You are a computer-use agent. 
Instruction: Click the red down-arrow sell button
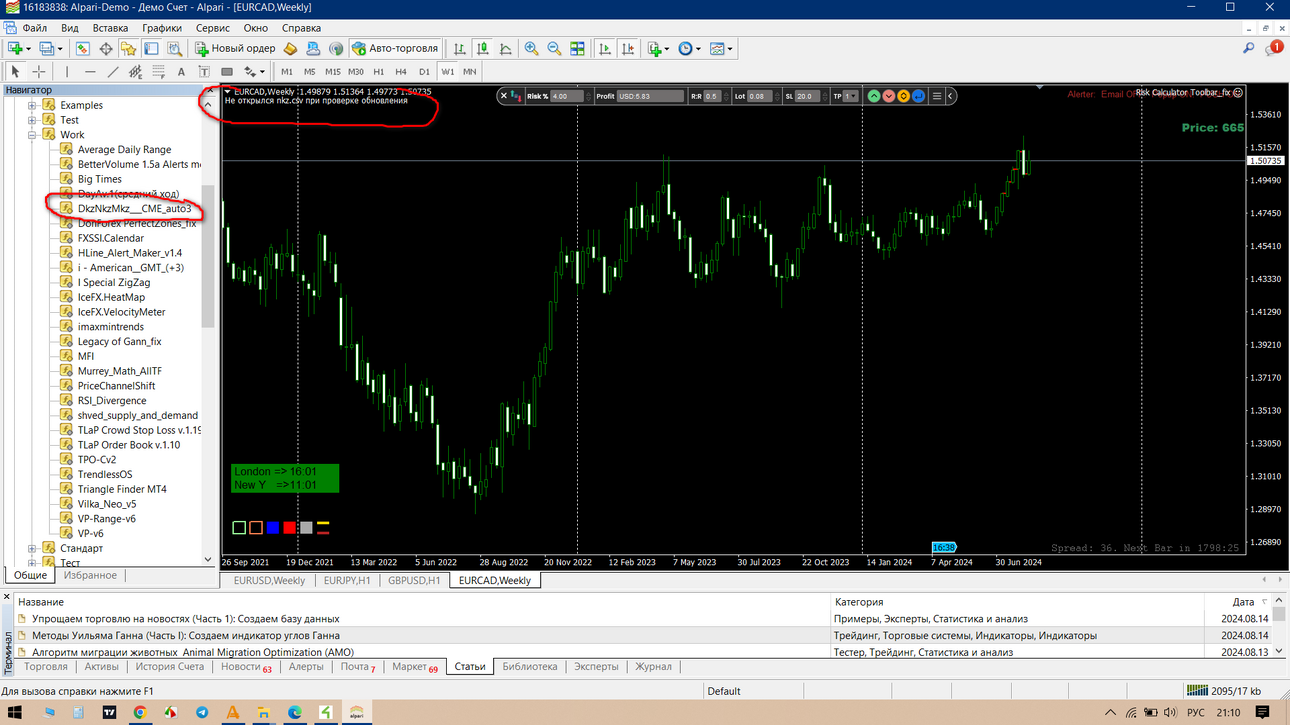[x=889, y=96]
